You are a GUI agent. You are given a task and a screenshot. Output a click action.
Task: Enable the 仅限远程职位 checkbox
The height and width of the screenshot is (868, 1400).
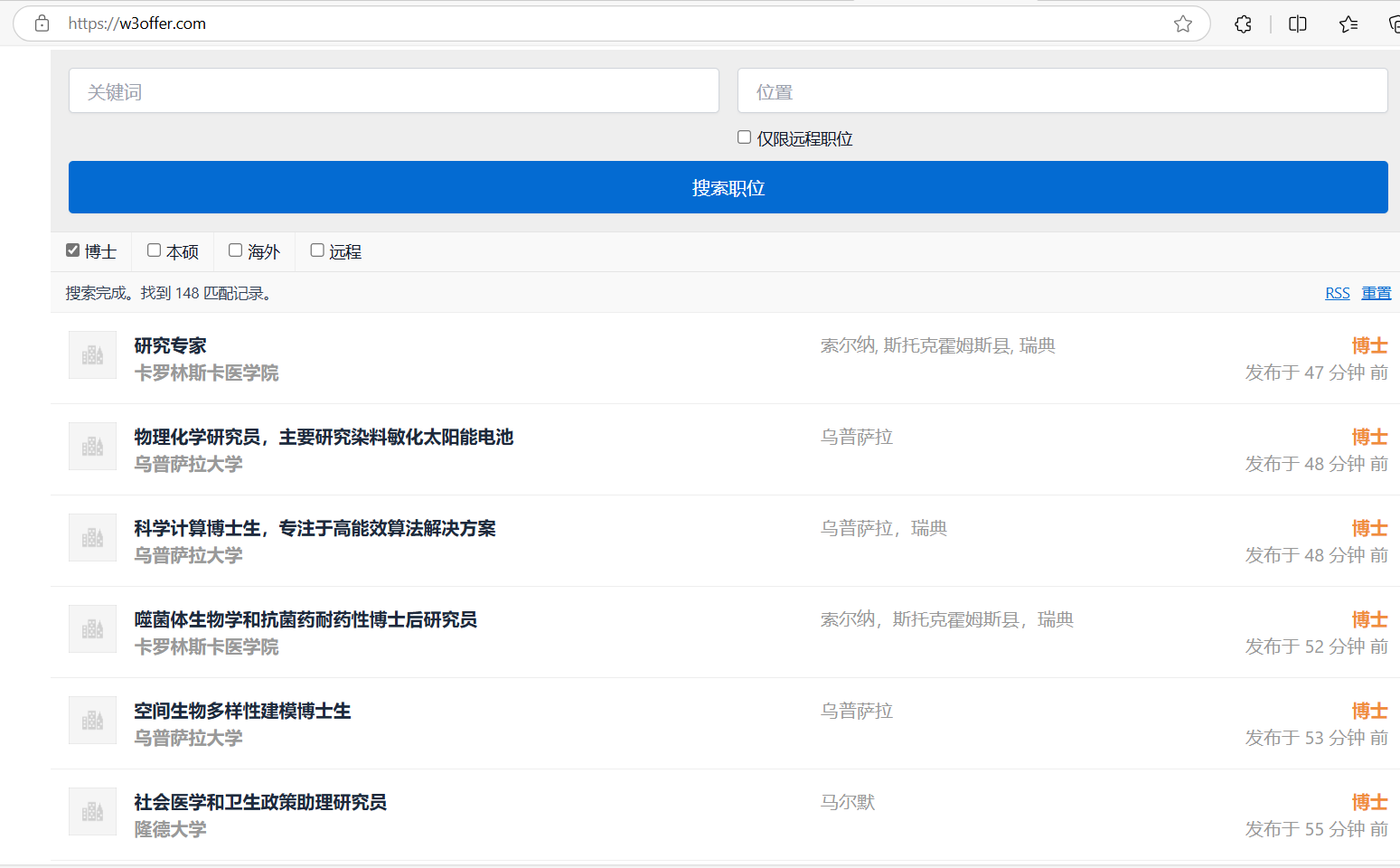(744, 137)
